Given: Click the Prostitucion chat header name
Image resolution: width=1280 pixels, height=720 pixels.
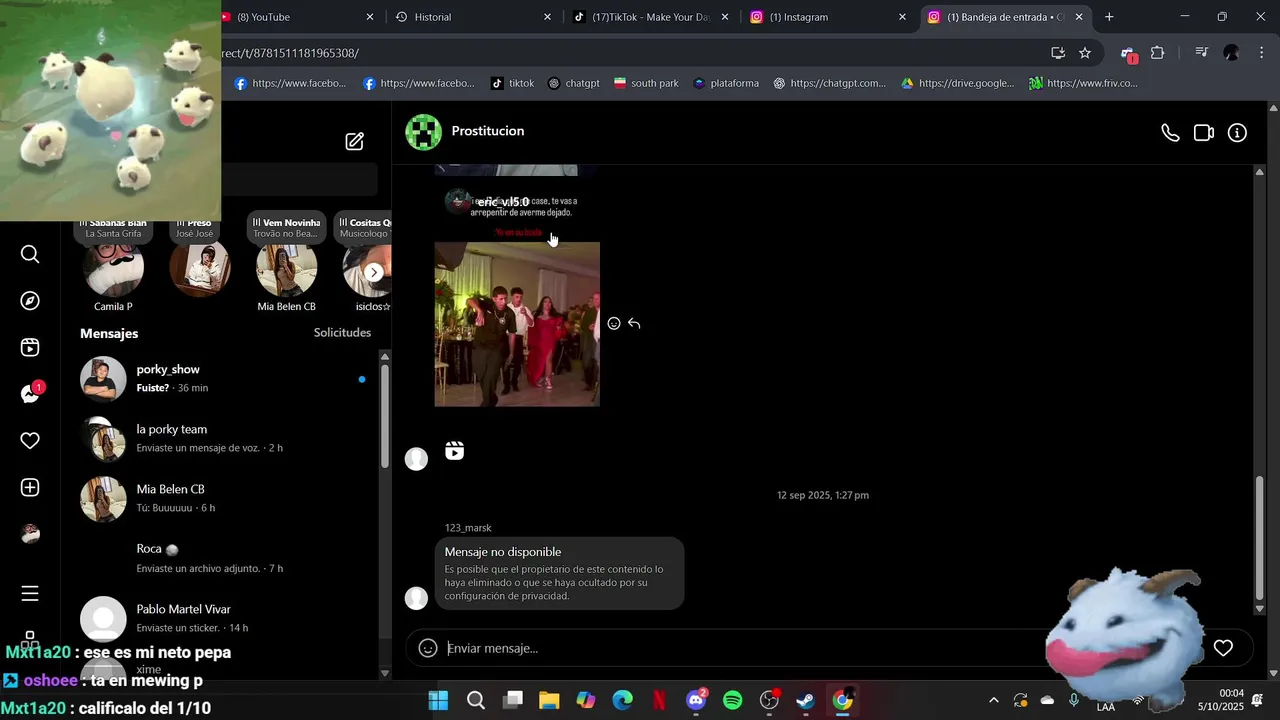Looking at the screenshot, I should (487, 131).
